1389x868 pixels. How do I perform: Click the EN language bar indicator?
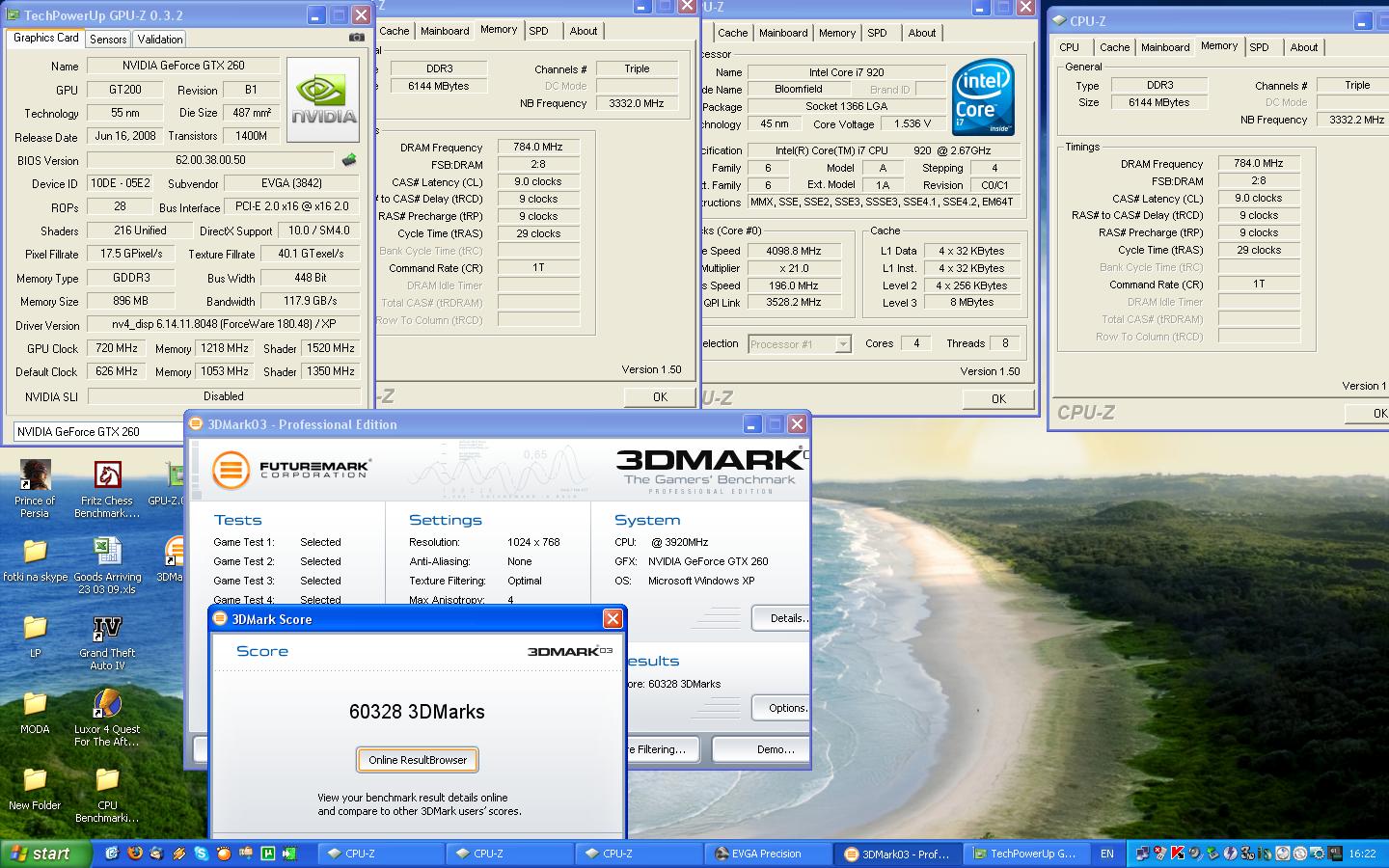pos(1106,854)
